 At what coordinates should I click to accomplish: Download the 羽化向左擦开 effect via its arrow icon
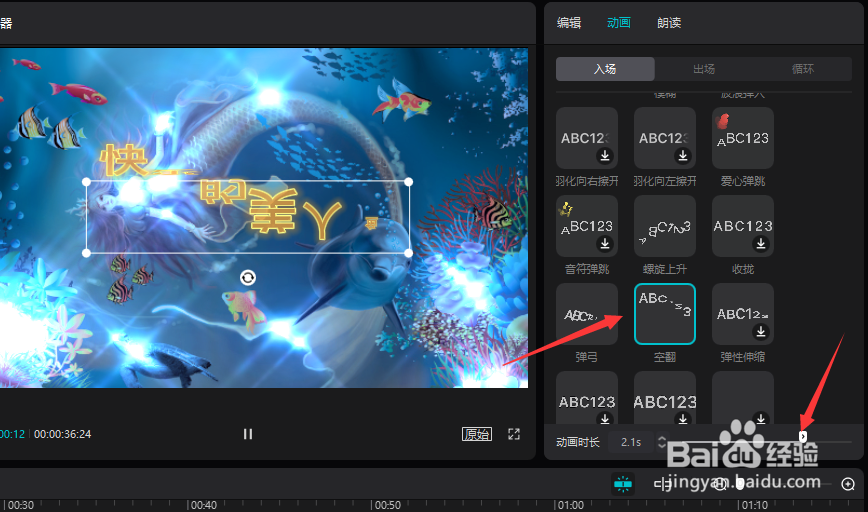tap(683, 156)
